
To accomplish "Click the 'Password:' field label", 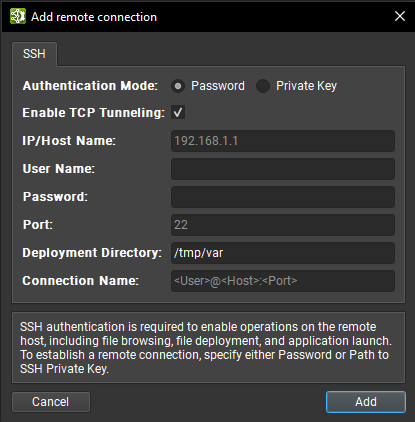I will (x=55, y=197).
